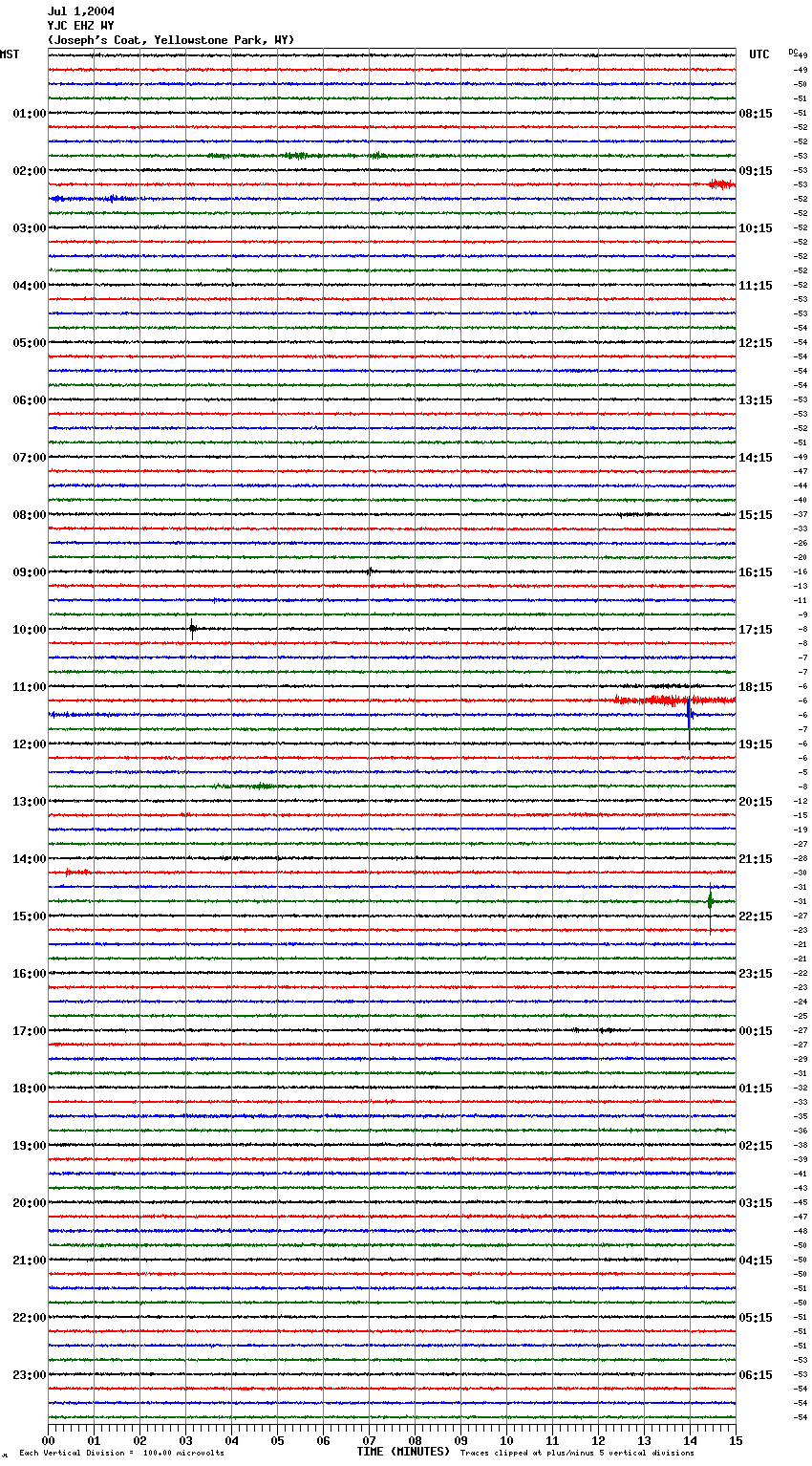Click the green seismic spike before 15:00 MST
This screenshot has width=812, height=1466.
[x=710, y=906]
